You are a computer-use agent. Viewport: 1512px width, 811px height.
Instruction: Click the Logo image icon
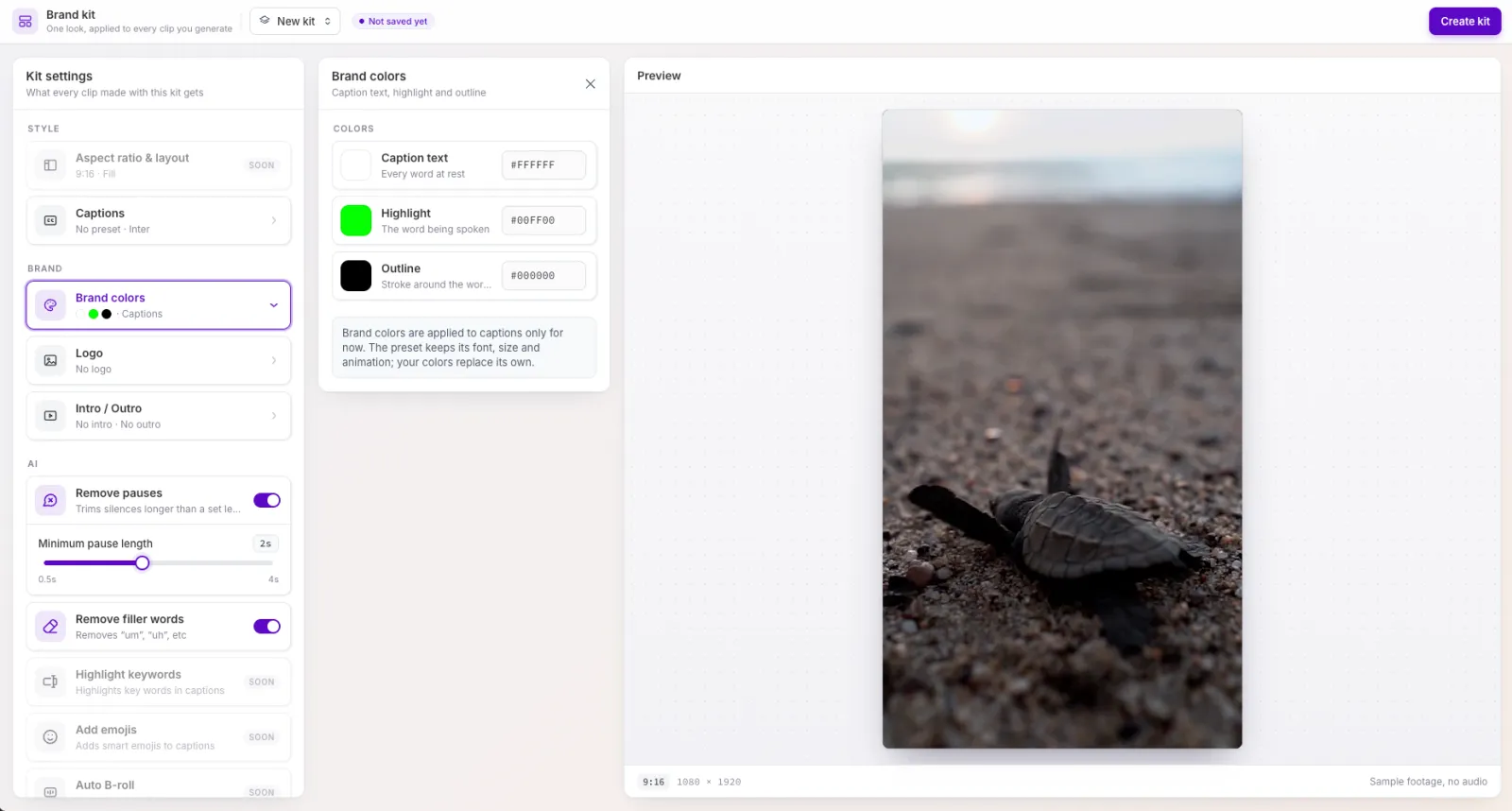tap(50, 360)
